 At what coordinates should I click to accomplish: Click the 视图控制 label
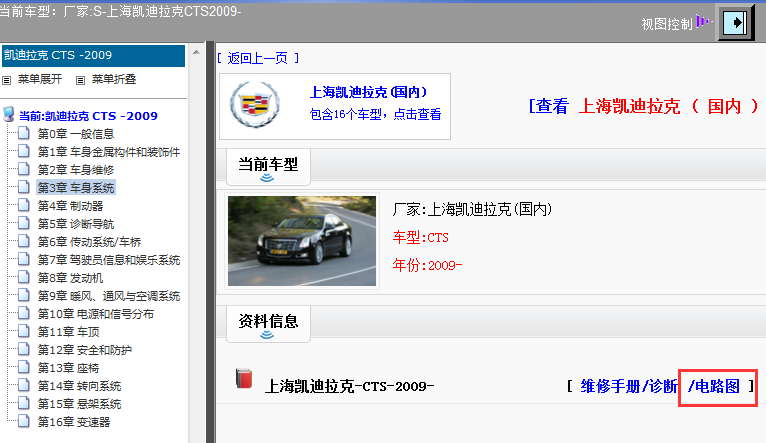point(667,24)
